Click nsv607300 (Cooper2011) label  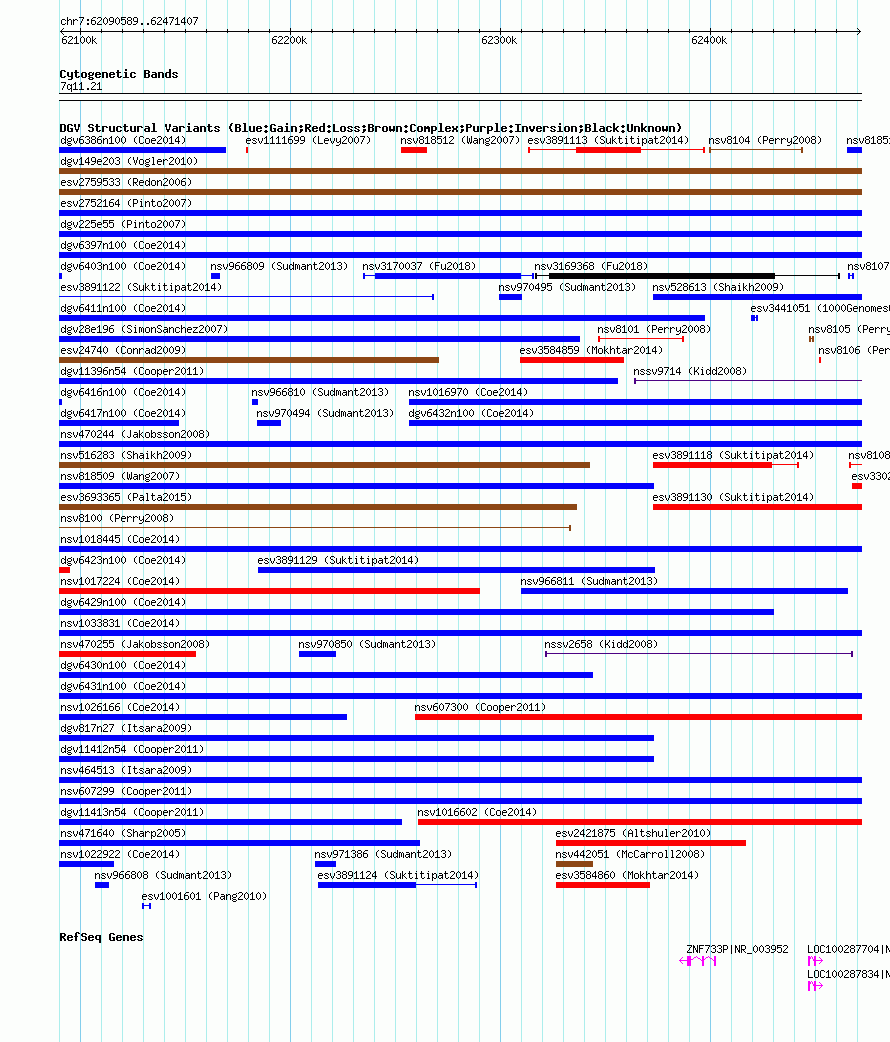(480, 707)
